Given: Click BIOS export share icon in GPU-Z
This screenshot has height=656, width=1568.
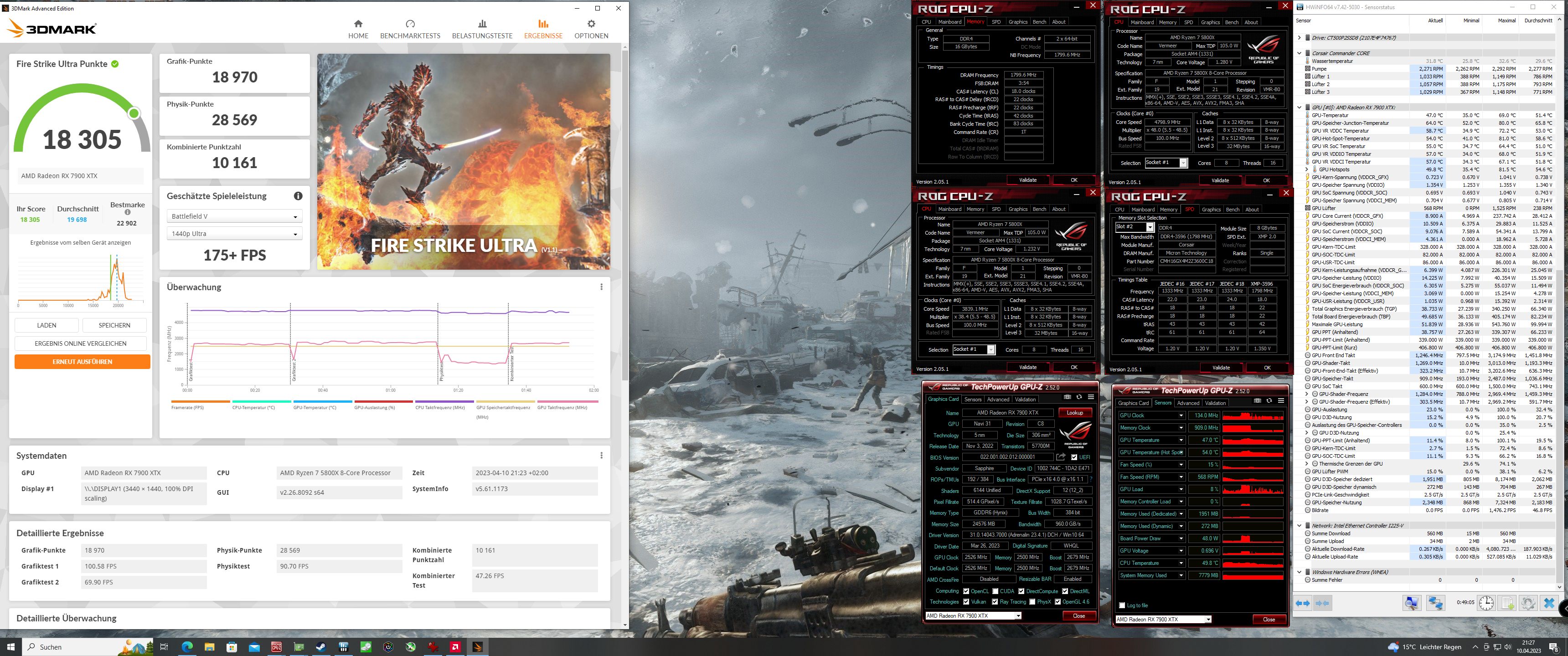Looking at the screenshot, I should tap(1060, 457).
